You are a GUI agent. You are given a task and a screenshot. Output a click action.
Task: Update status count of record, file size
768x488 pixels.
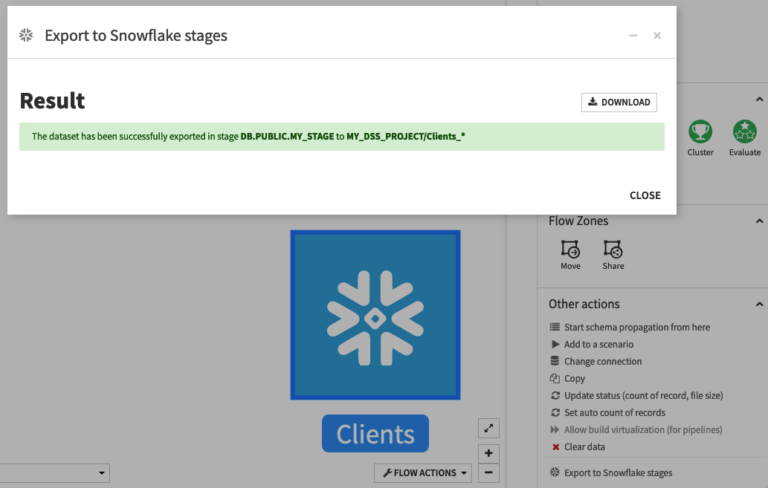[642, 396]
